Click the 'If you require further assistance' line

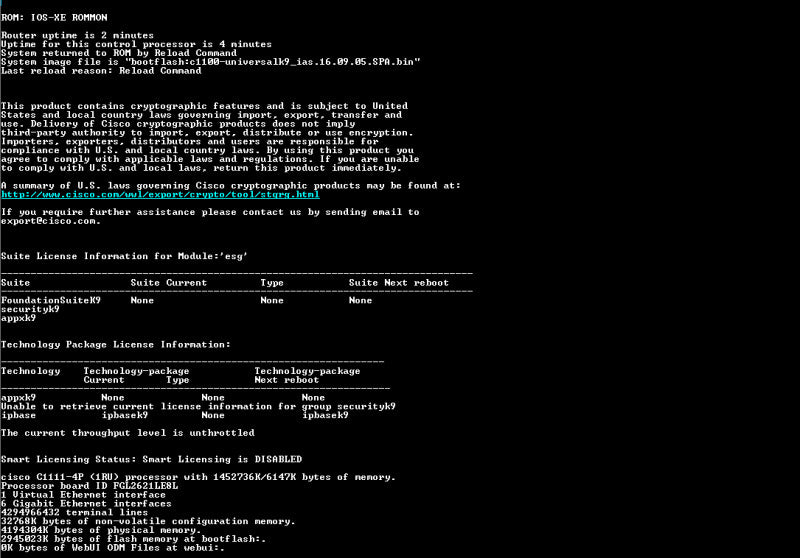click(210, 212)
